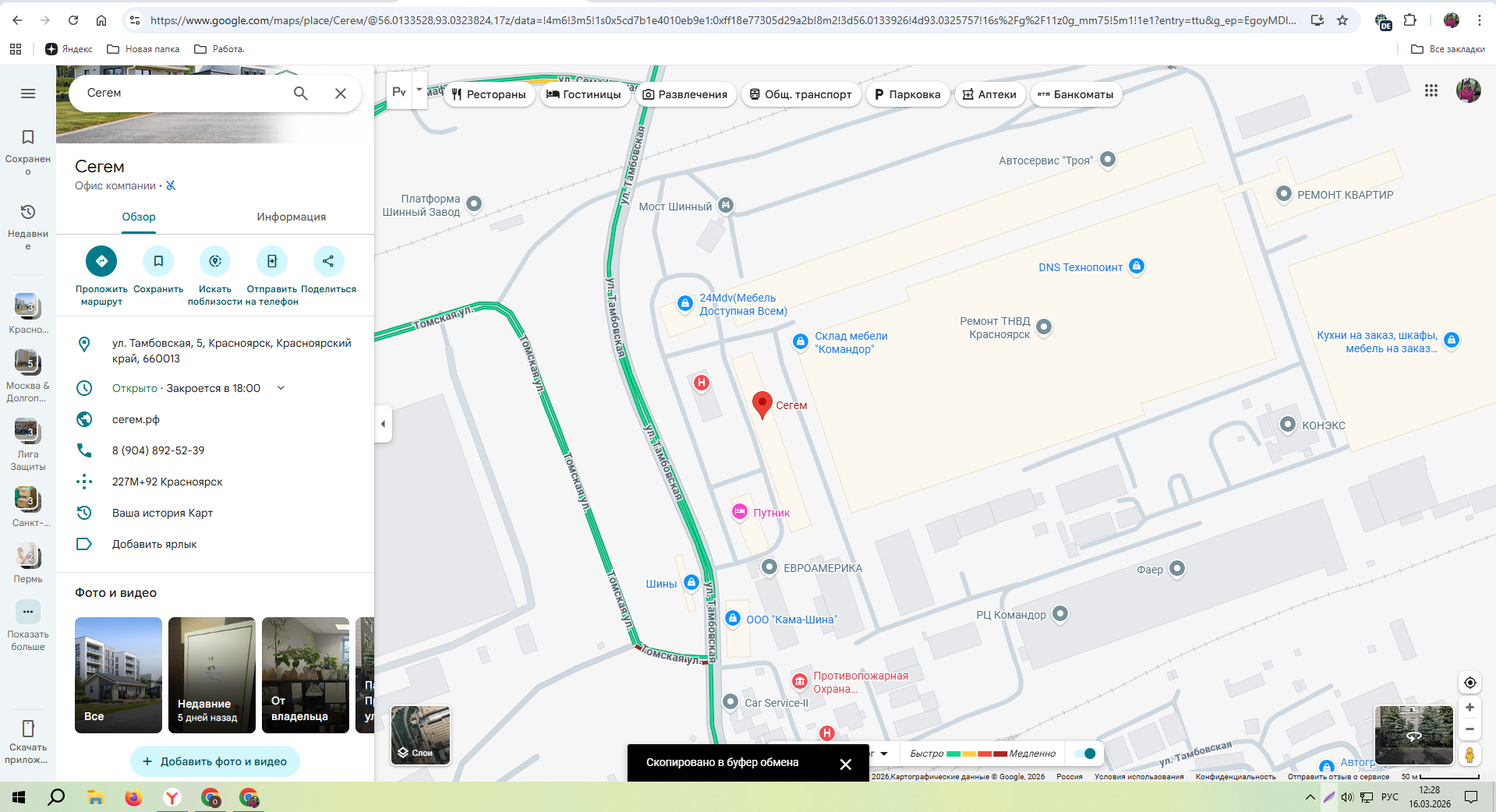
Task: Click the DNS Технопоинт shop pin
Action: [x=1137, y=267]
